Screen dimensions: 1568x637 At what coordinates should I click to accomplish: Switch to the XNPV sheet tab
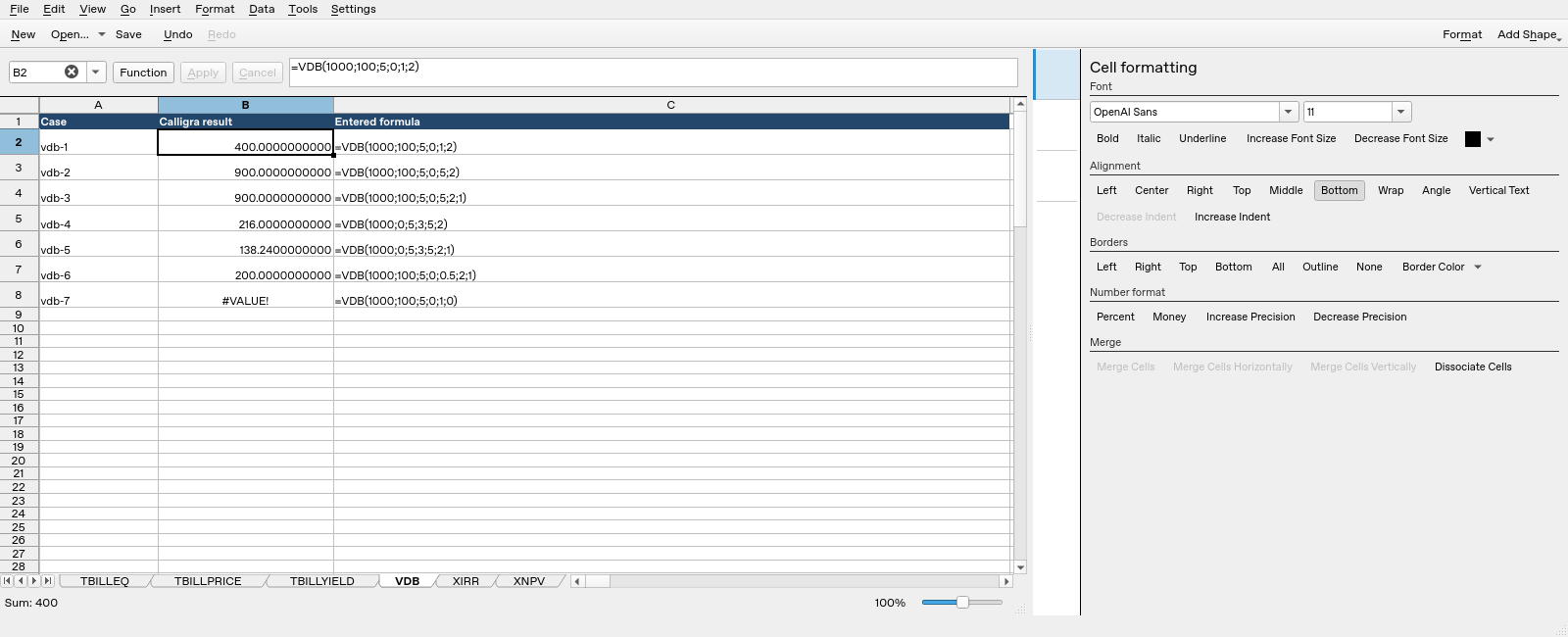(529, 581)
